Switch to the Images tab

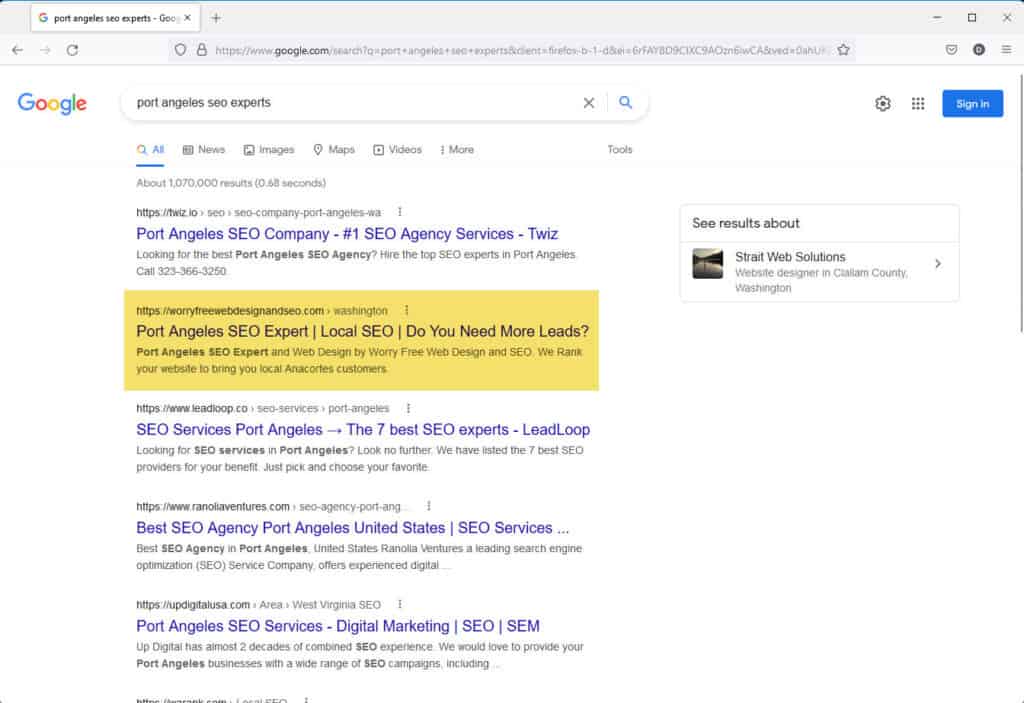click(x=269, y=150)
